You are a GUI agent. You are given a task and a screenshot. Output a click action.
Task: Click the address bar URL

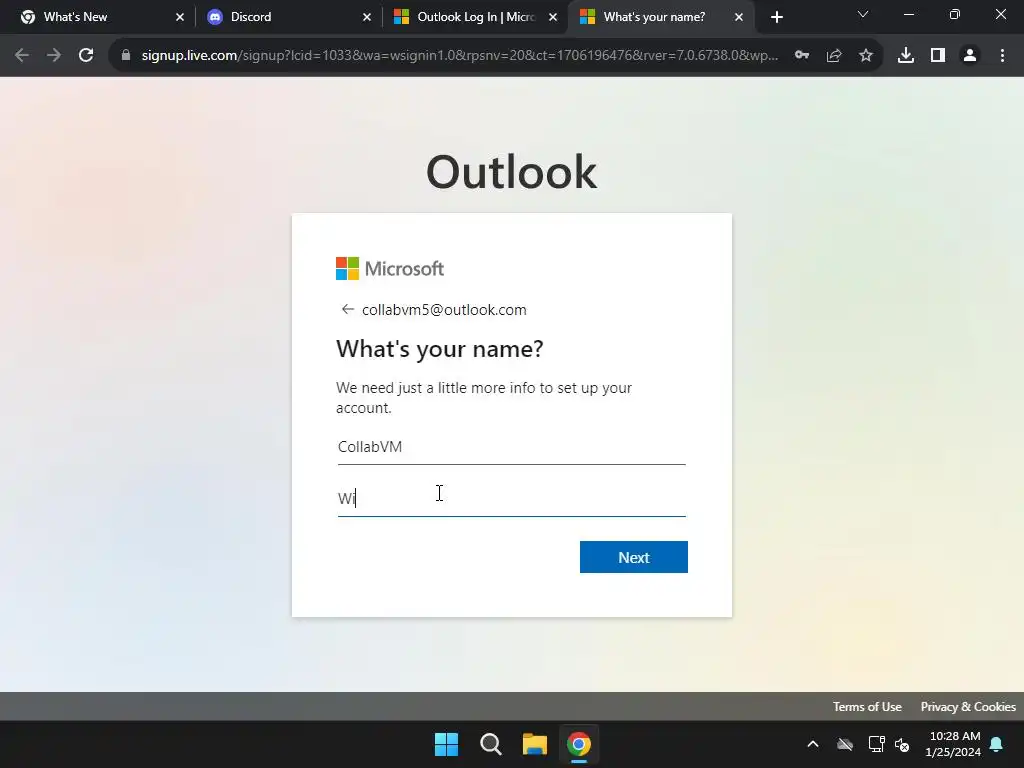pos(459,56)
